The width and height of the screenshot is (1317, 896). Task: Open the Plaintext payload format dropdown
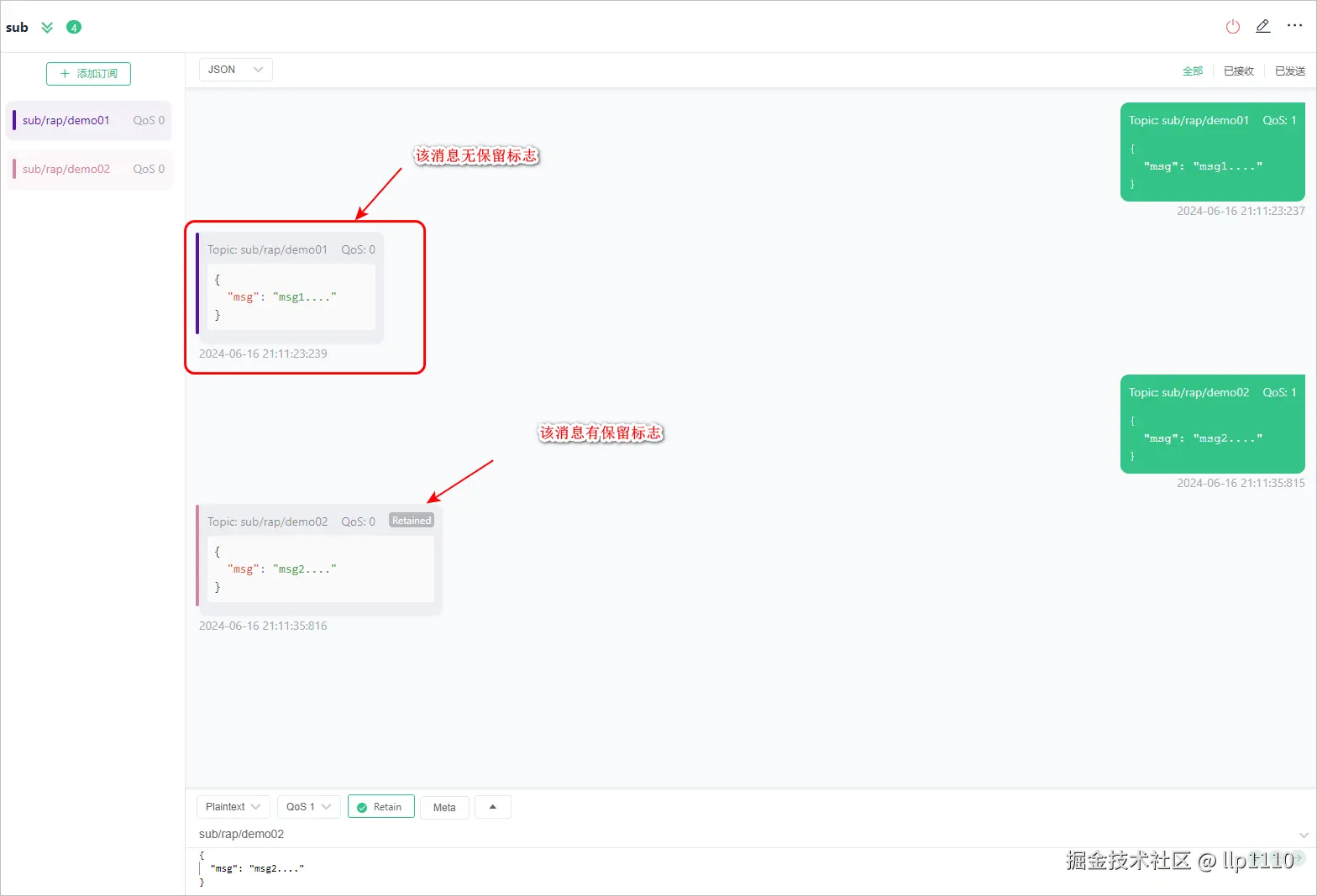pos(233,807)
